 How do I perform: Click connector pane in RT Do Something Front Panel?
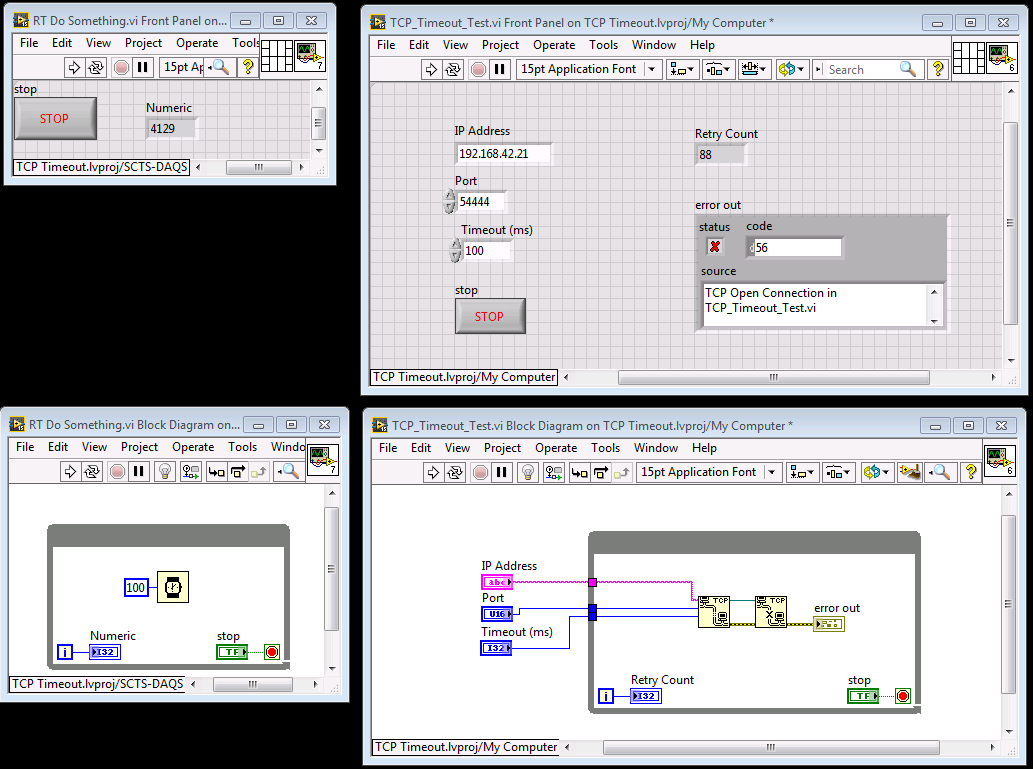point(277,56)
